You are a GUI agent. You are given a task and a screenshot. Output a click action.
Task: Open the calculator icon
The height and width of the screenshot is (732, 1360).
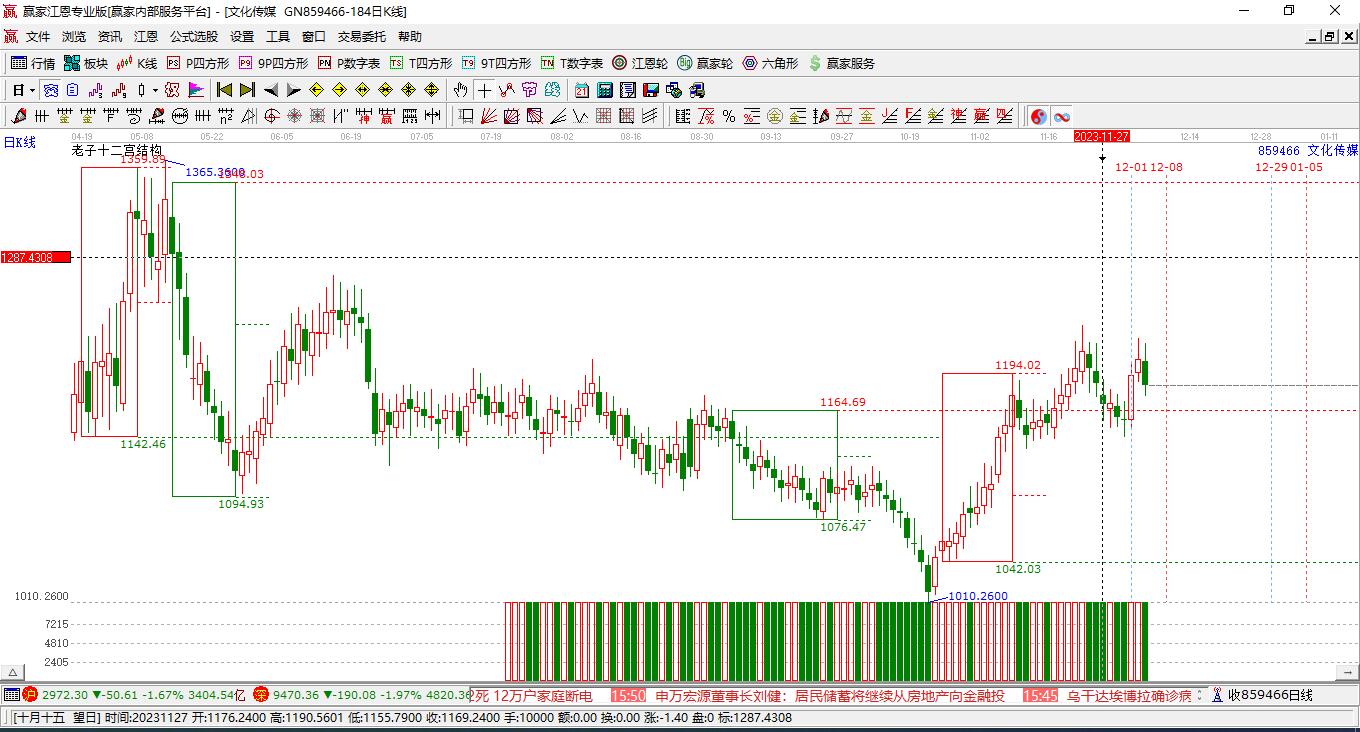pyautogui.click(x=604, y=90)
